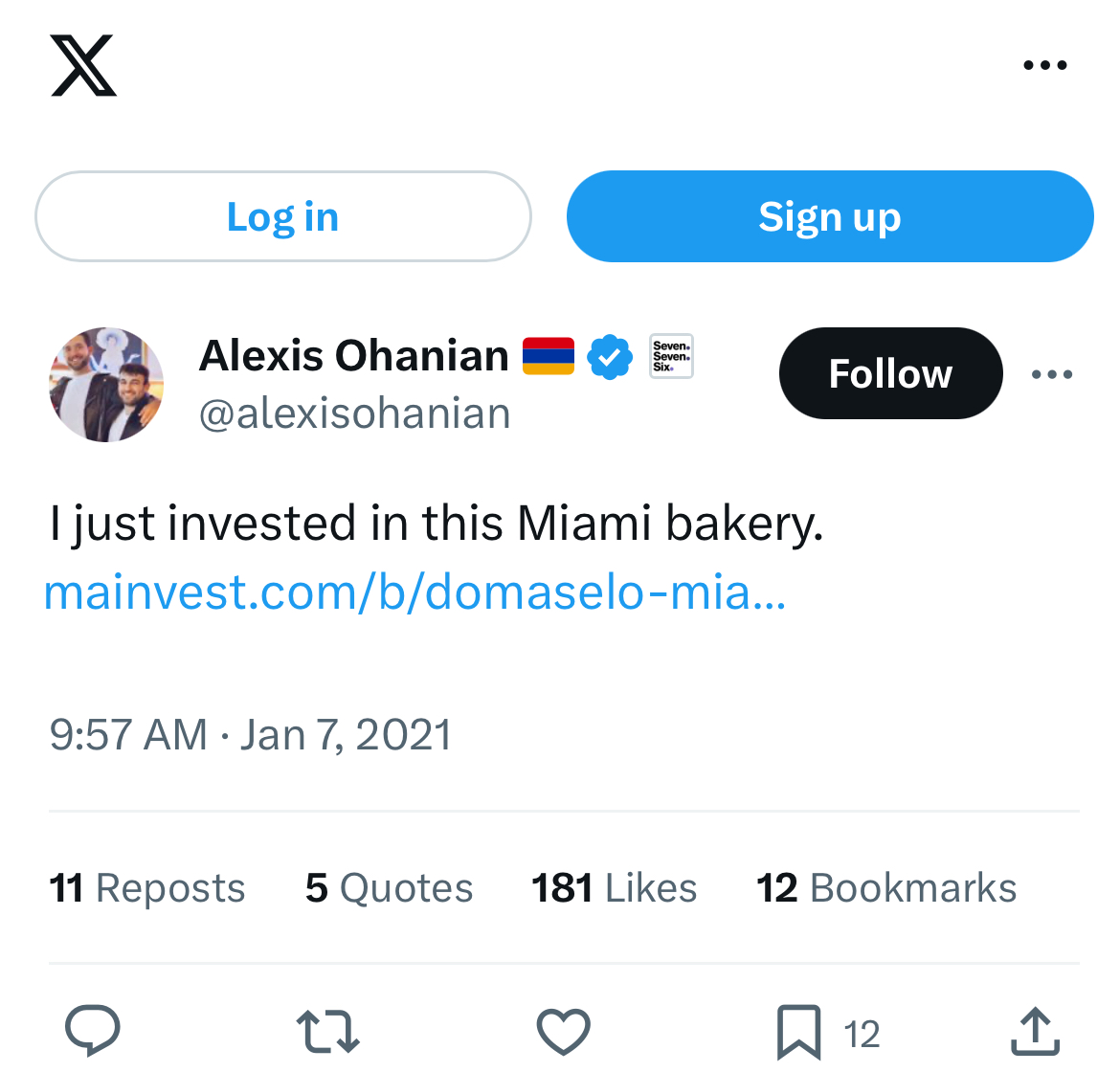Click the tweet timestamp Jan 7, 2021

coord(250,735)
